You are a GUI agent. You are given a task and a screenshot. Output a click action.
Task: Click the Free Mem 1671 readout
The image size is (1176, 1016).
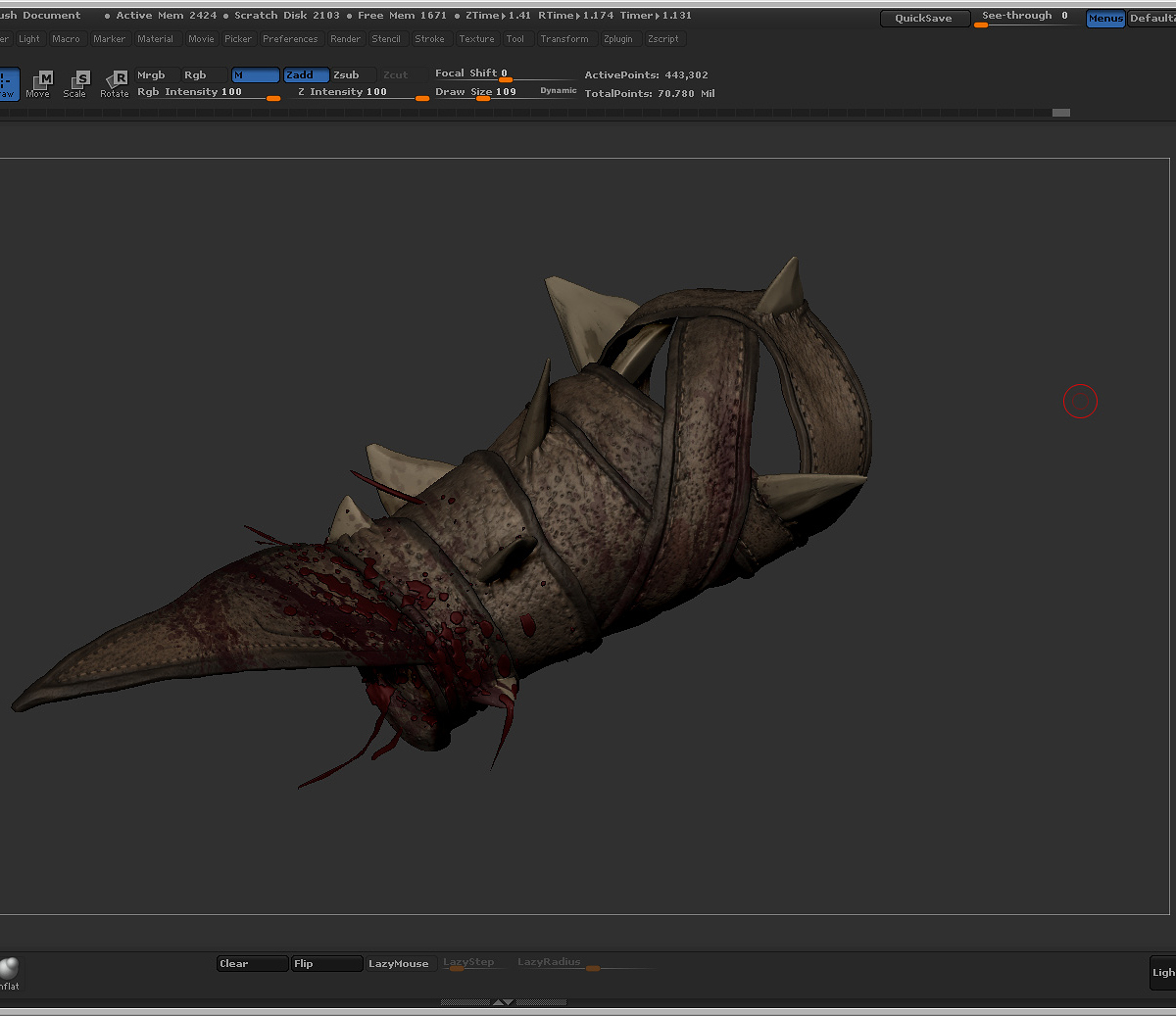click(x=403, y=16)
